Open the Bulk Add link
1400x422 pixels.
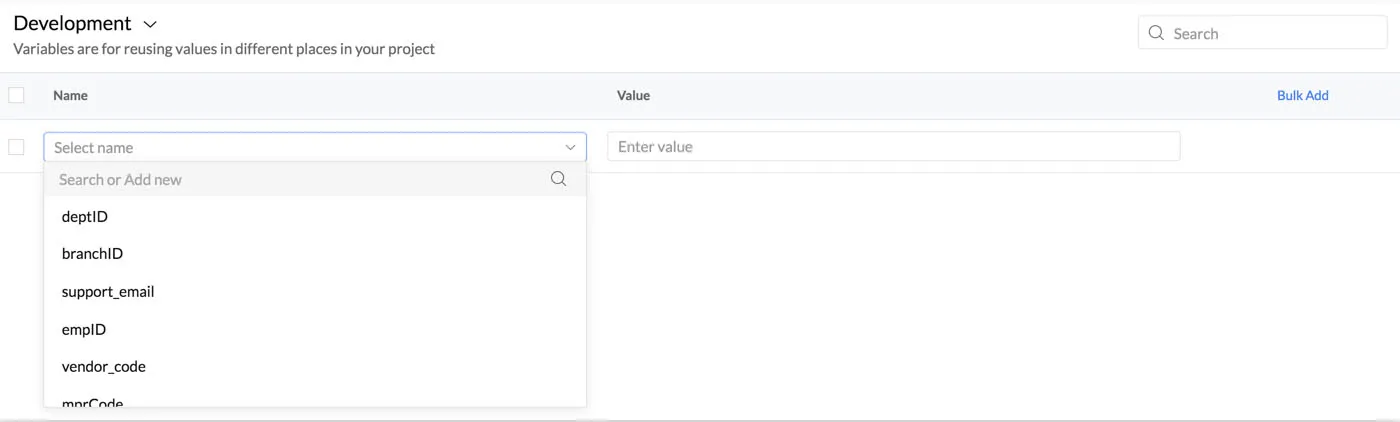pos(1302,95)
